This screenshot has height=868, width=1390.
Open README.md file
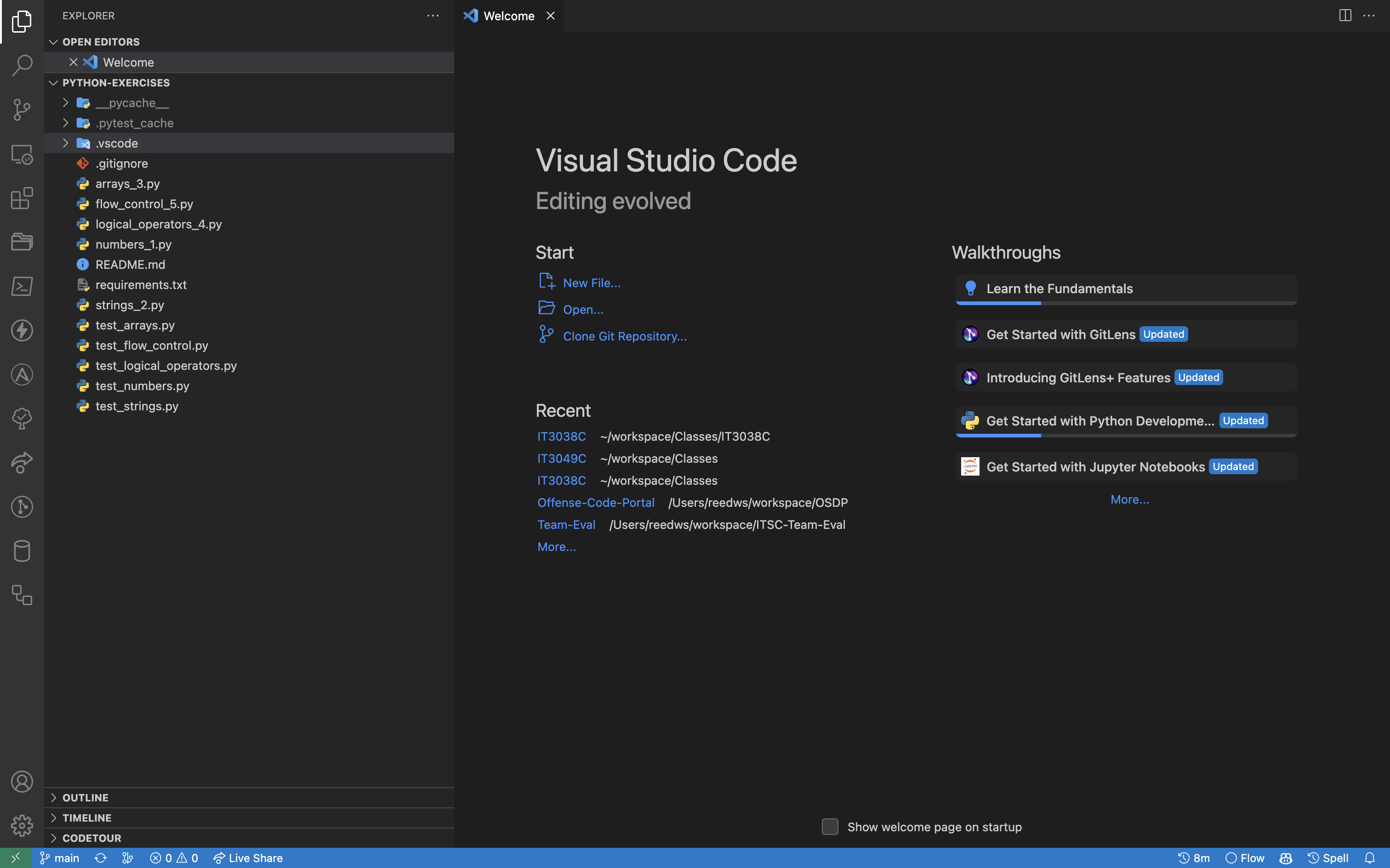click(x=249, y=265)
